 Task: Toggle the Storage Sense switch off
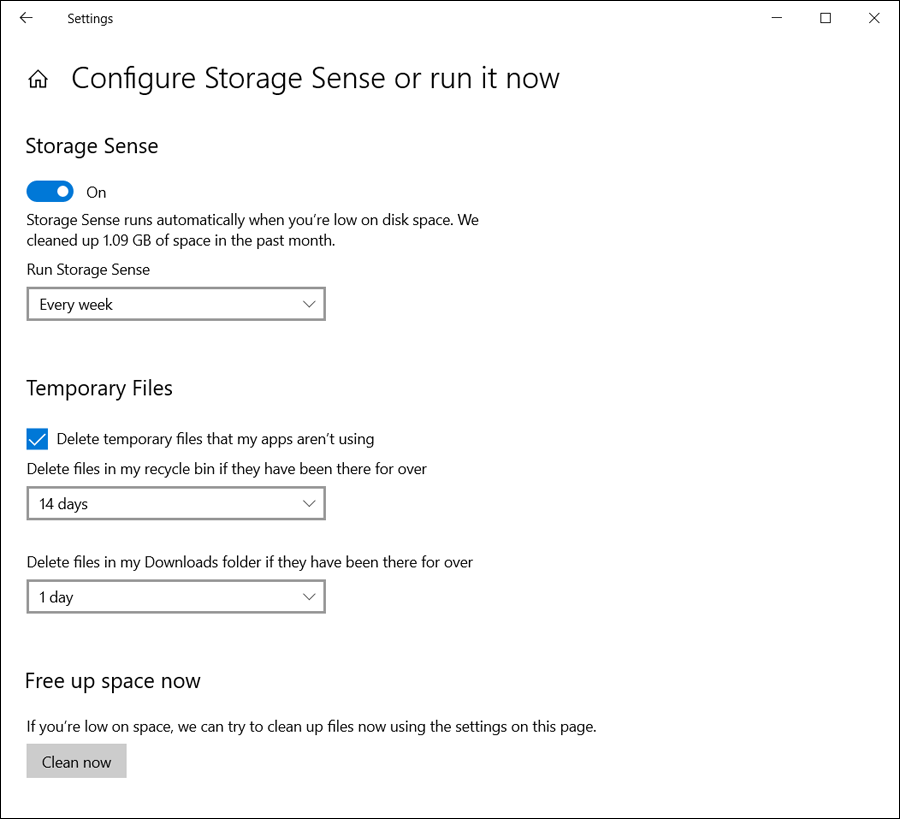(50, 191)
